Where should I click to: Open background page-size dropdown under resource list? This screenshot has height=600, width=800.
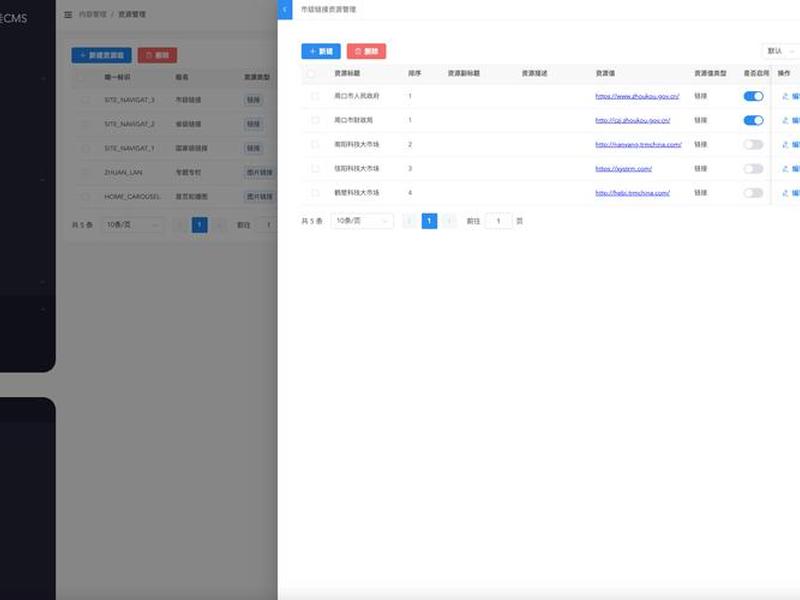[x=132, y=224]
